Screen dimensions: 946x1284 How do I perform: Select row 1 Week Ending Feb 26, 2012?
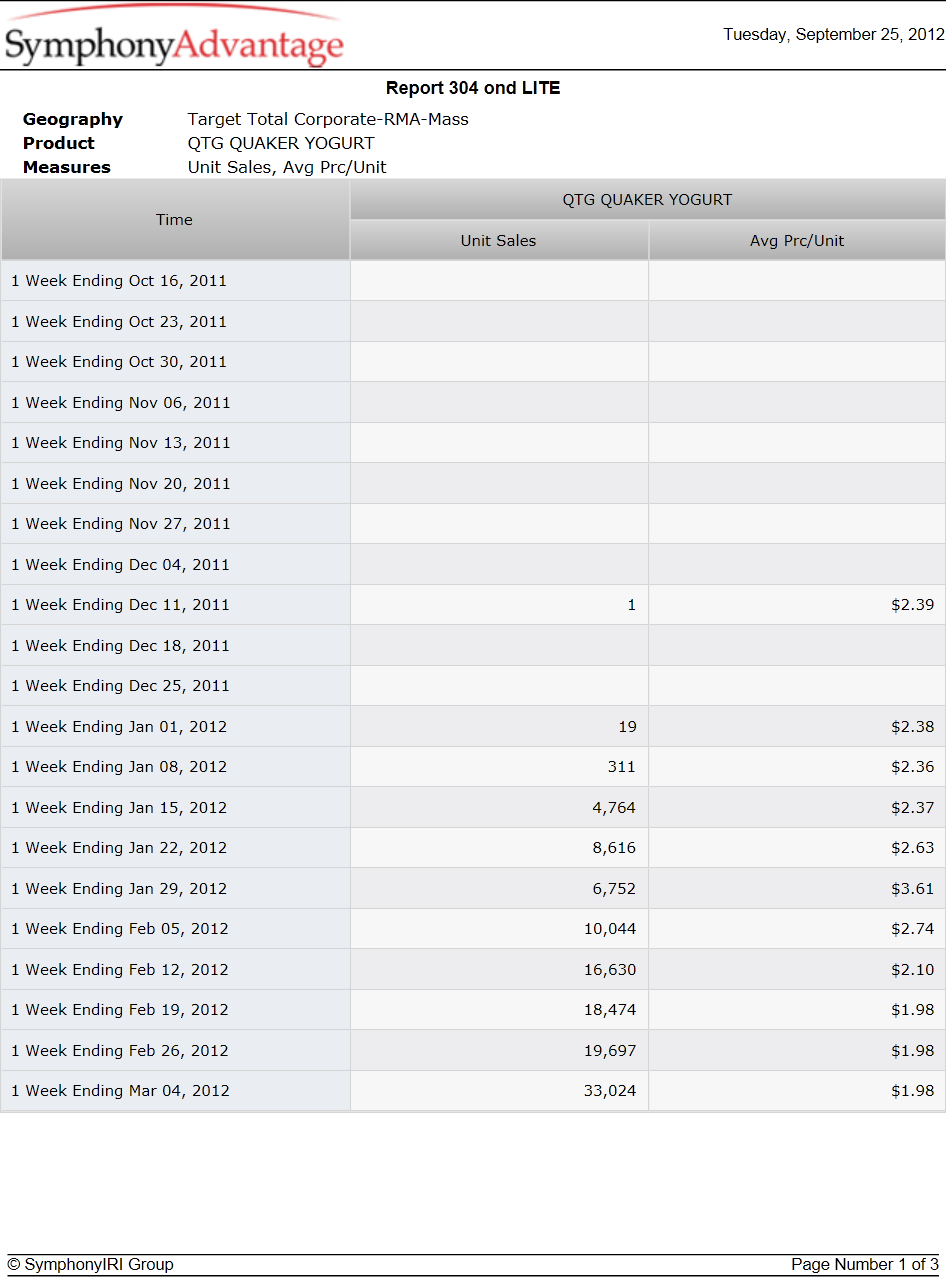473,1051
